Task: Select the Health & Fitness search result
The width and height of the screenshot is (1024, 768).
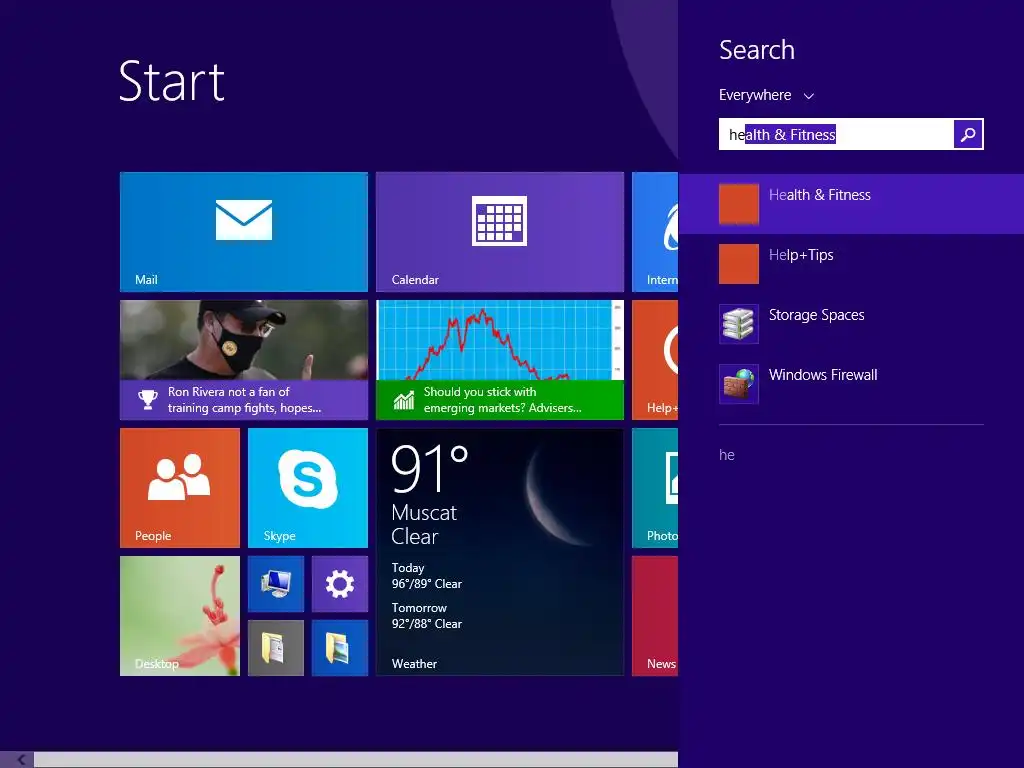Action: [851, 204]
